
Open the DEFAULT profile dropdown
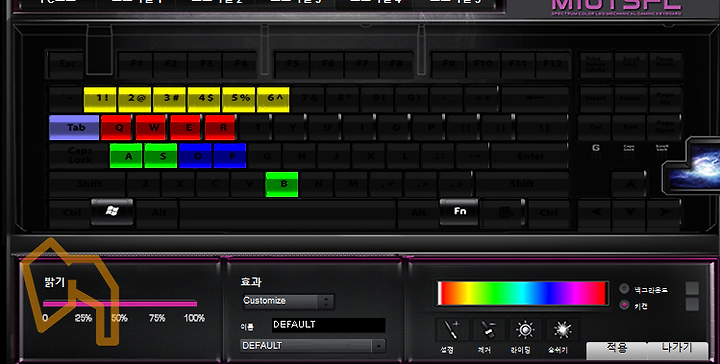(313, 346)
